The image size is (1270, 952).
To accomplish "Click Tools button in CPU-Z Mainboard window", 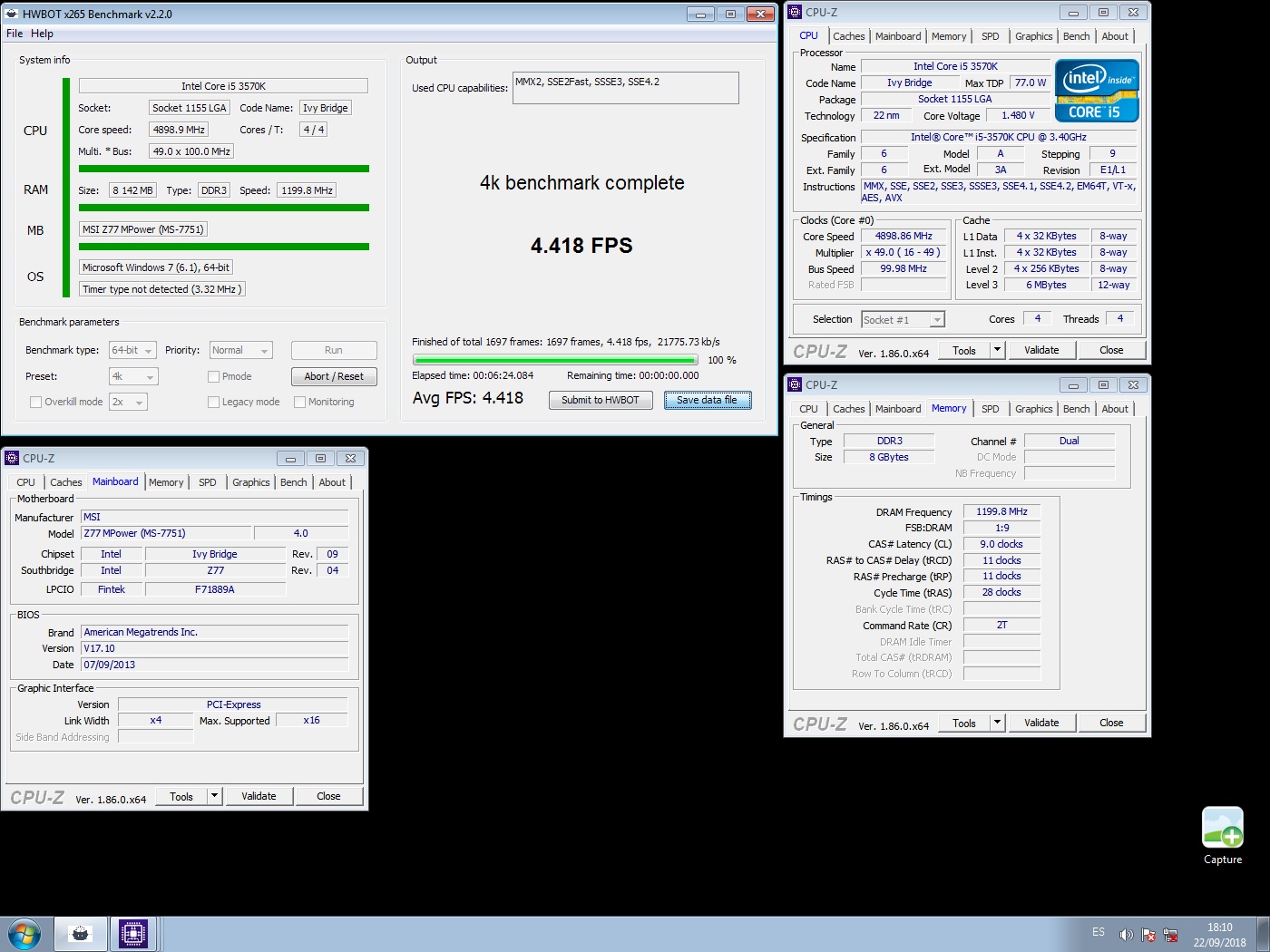I will 181,796.
